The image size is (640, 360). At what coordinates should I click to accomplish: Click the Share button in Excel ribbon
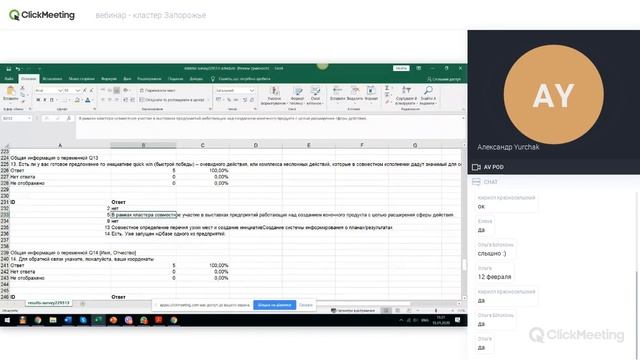click(444, 79)
